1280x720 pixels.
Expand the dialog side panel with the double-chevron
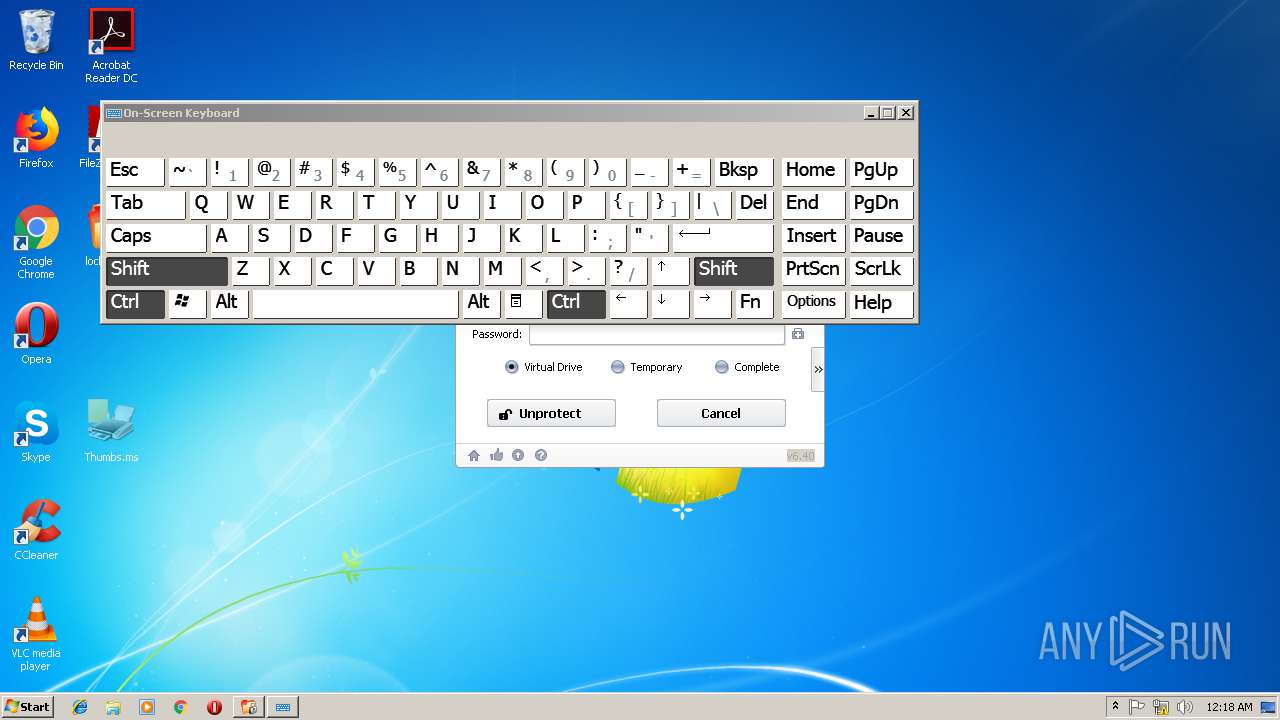818,369
